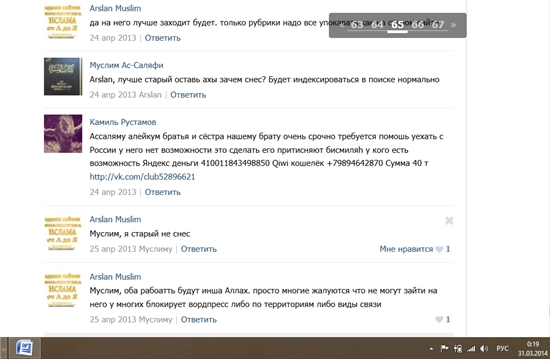Reply to comment 'оба рабоатть будут инша Аллах'
This screenshot has height=361, width=550.
199,319
